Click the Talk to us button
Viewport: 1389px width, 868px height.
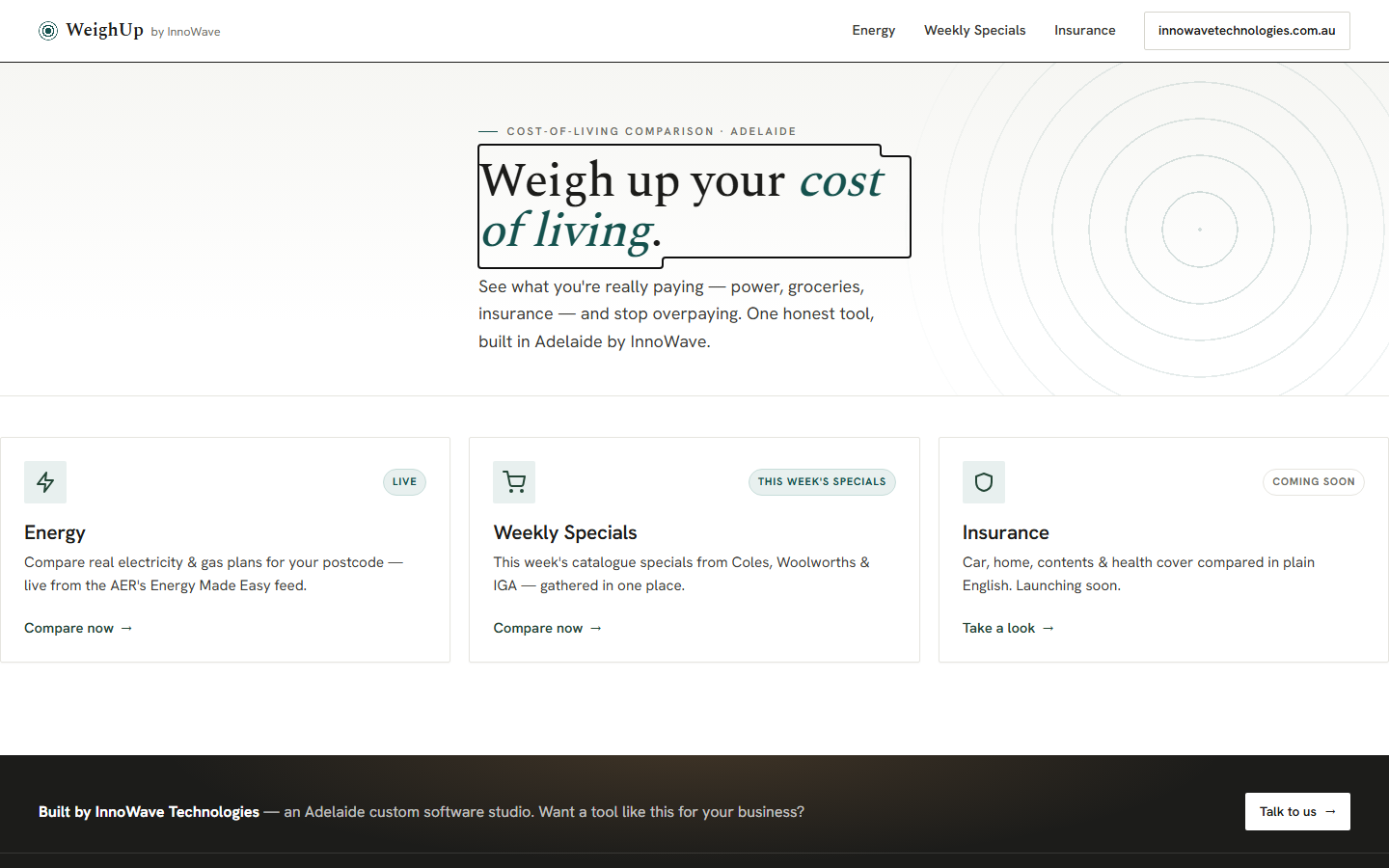point(1297,812)
